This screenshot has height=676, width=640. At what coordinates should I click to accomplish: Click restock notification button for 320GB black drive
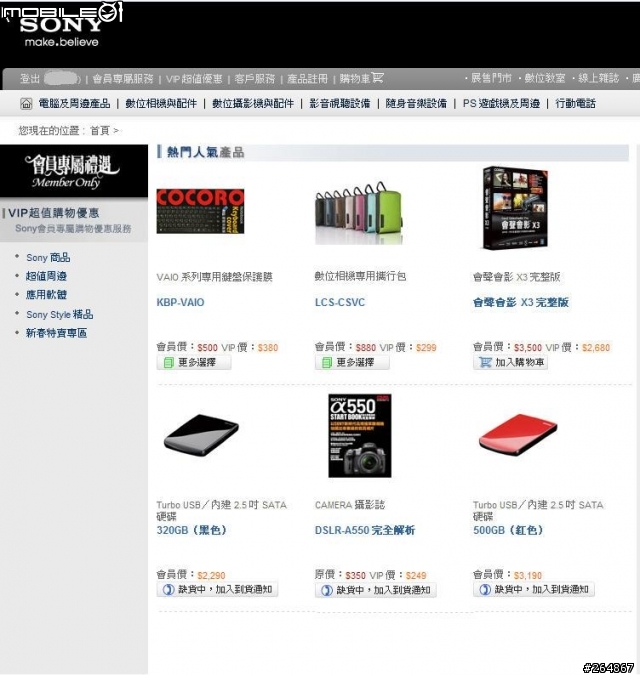pos(217,590)
